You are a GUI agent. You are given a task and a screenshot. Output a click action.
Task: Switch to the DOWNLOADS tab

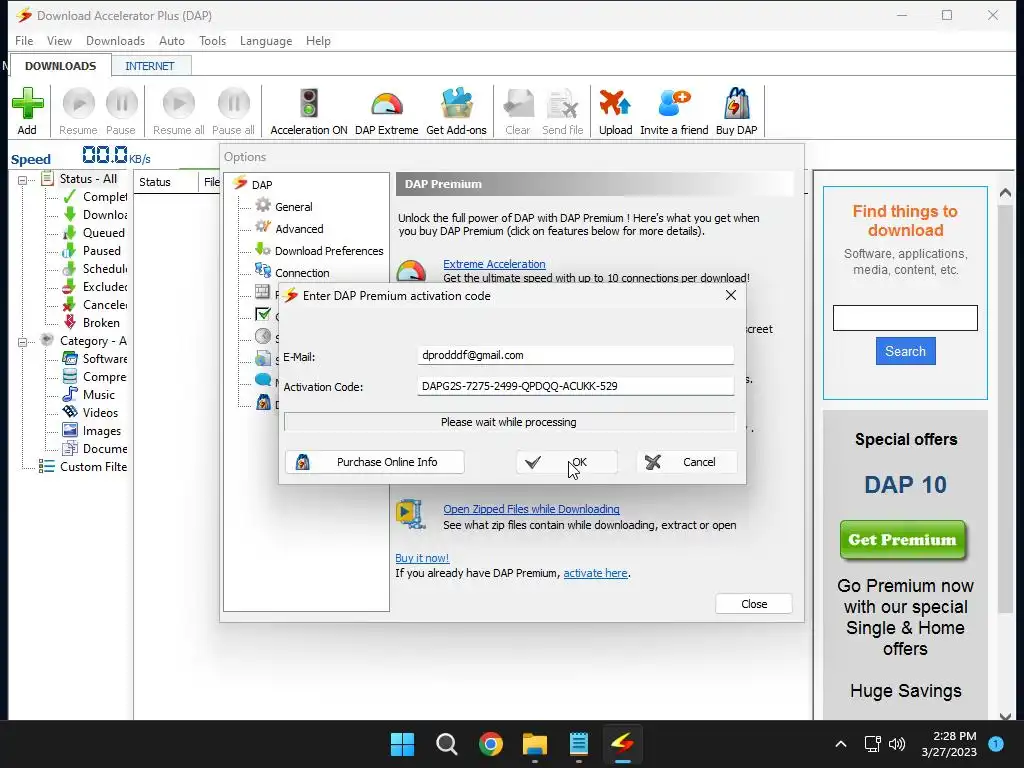[60, 66]
